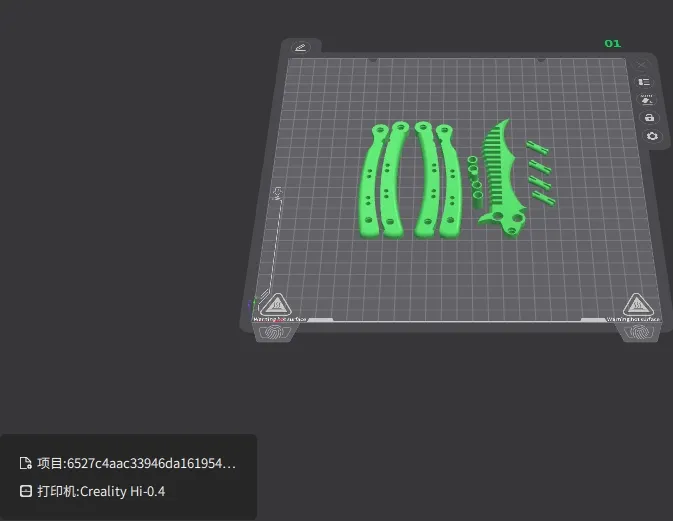Click the edit plate name pencil icon

300,47
